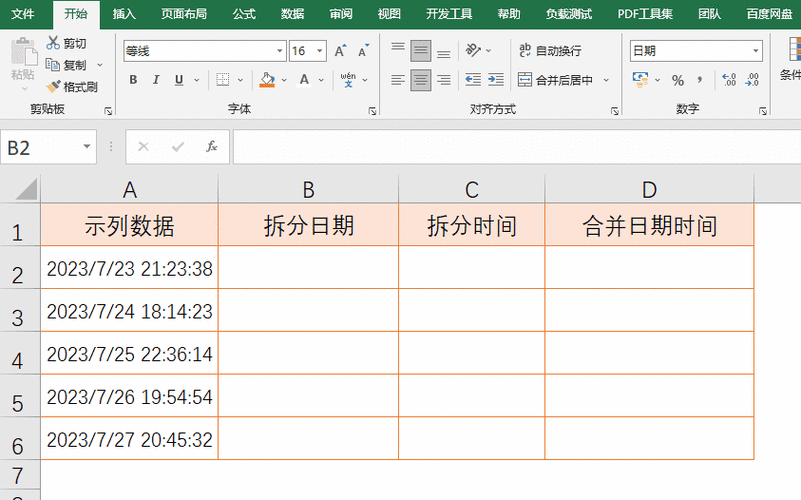This screenshot has width=801, height=500.
Task: Expand the fill color dropdown arrow
Action: coord(284,80)
